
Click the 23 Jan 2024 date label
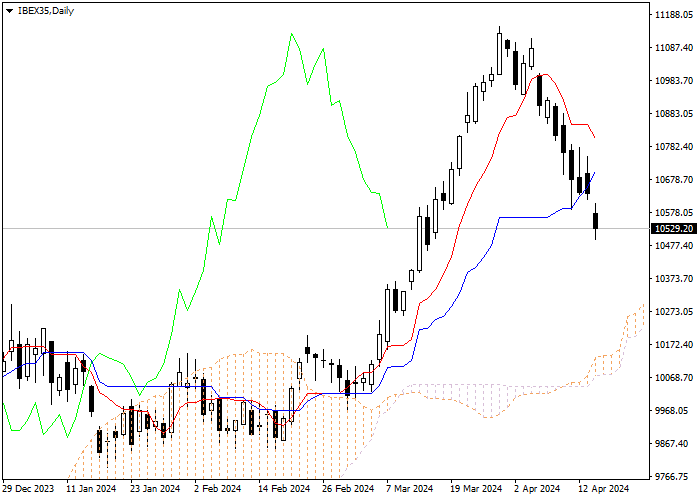[155, 489]
